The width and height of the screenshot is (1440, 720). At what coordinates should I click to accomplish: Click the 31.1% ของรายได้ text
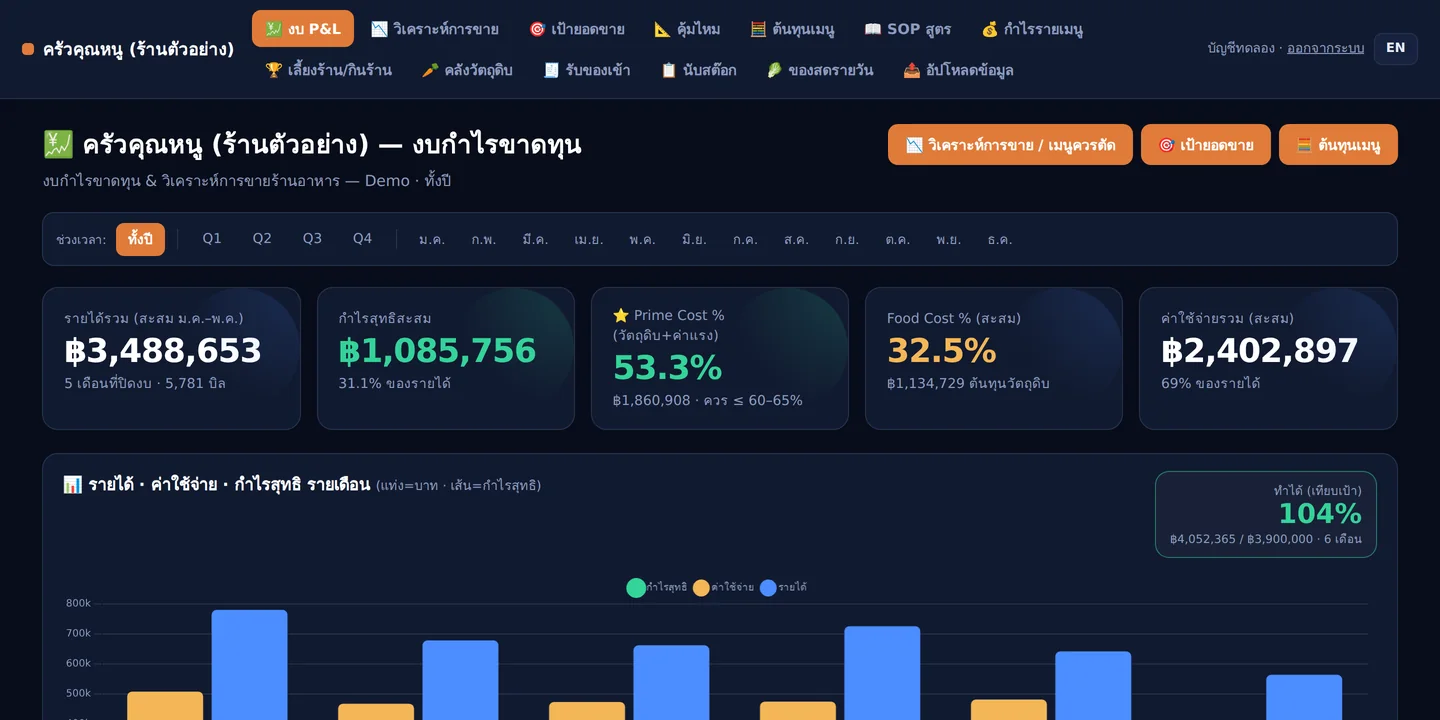click(x=395, y=384)
